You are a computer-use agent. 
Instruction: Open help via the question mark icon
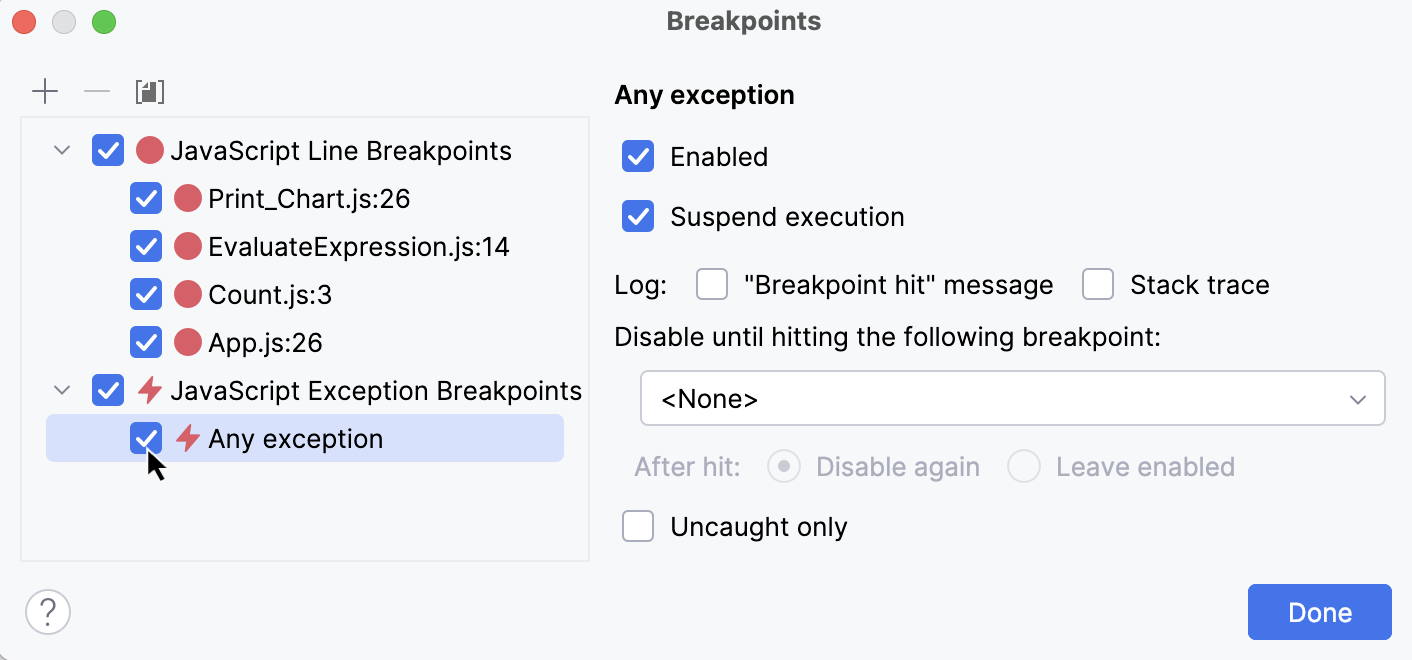[47, 611]
